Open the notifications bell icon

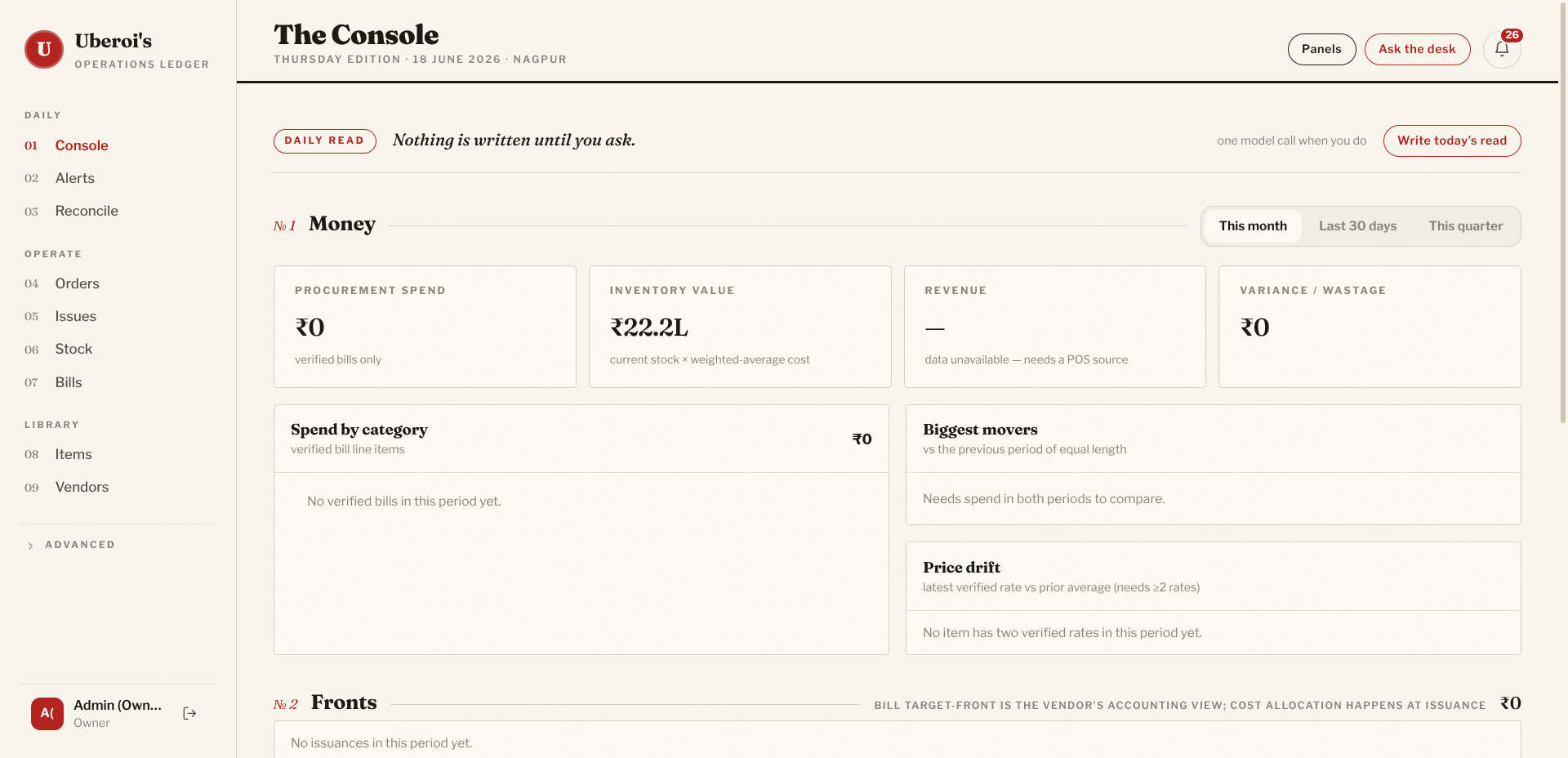1502,49
